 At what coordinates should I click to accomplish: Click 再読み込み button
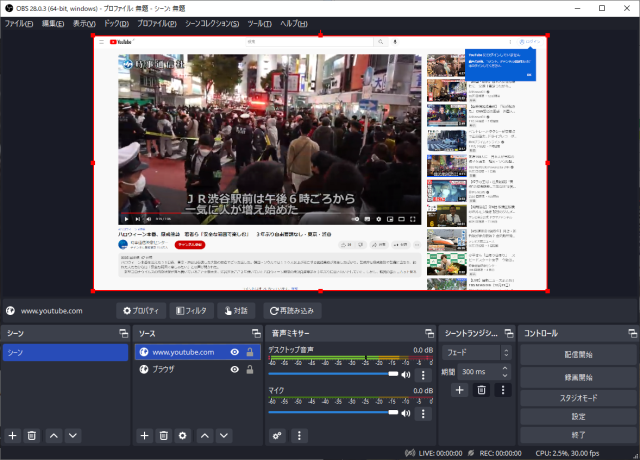pyautogui.click(x=292, y=311)
